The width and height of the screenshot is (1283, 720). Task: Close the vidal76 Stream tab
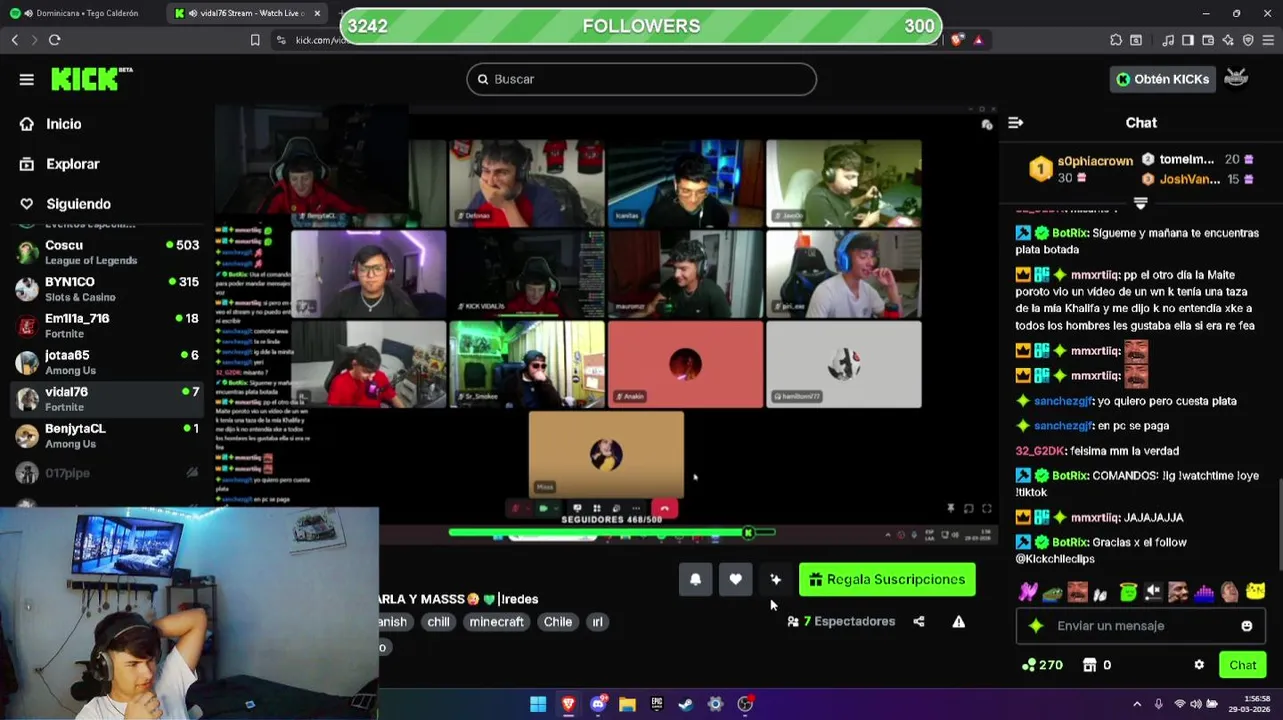click(x=317, y=13)
